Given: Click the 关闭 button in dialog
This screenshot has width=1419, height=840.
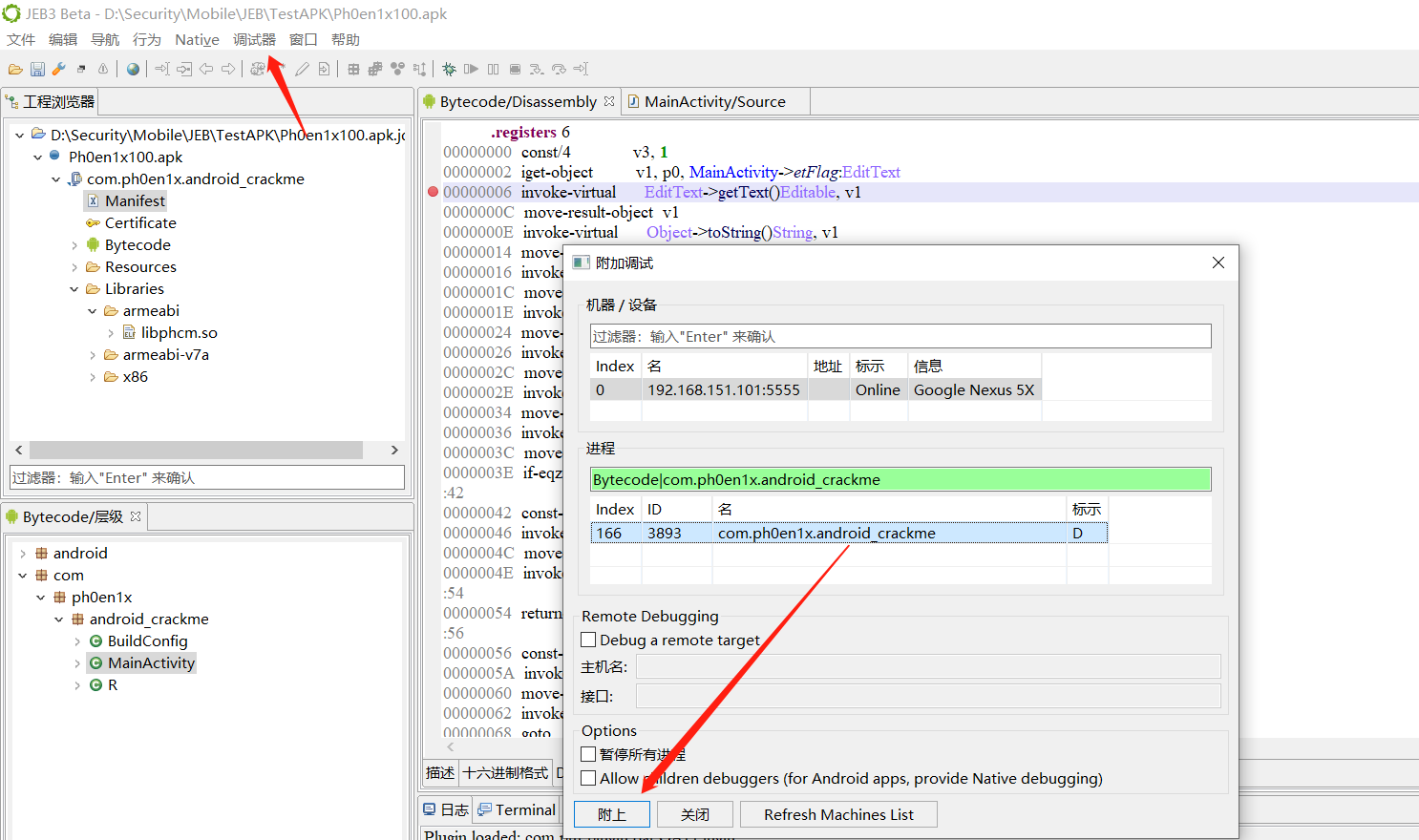Looking at the screenshot, I should click(x=695, y=814).
